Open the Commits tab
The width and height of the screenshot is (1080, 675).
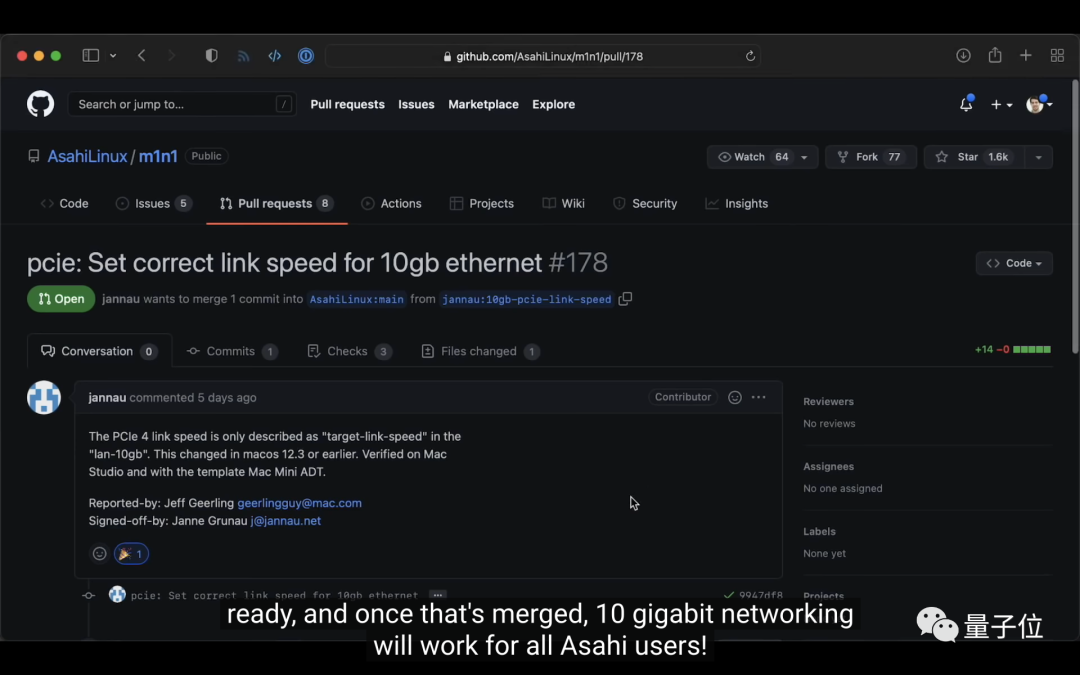(232, 351)
